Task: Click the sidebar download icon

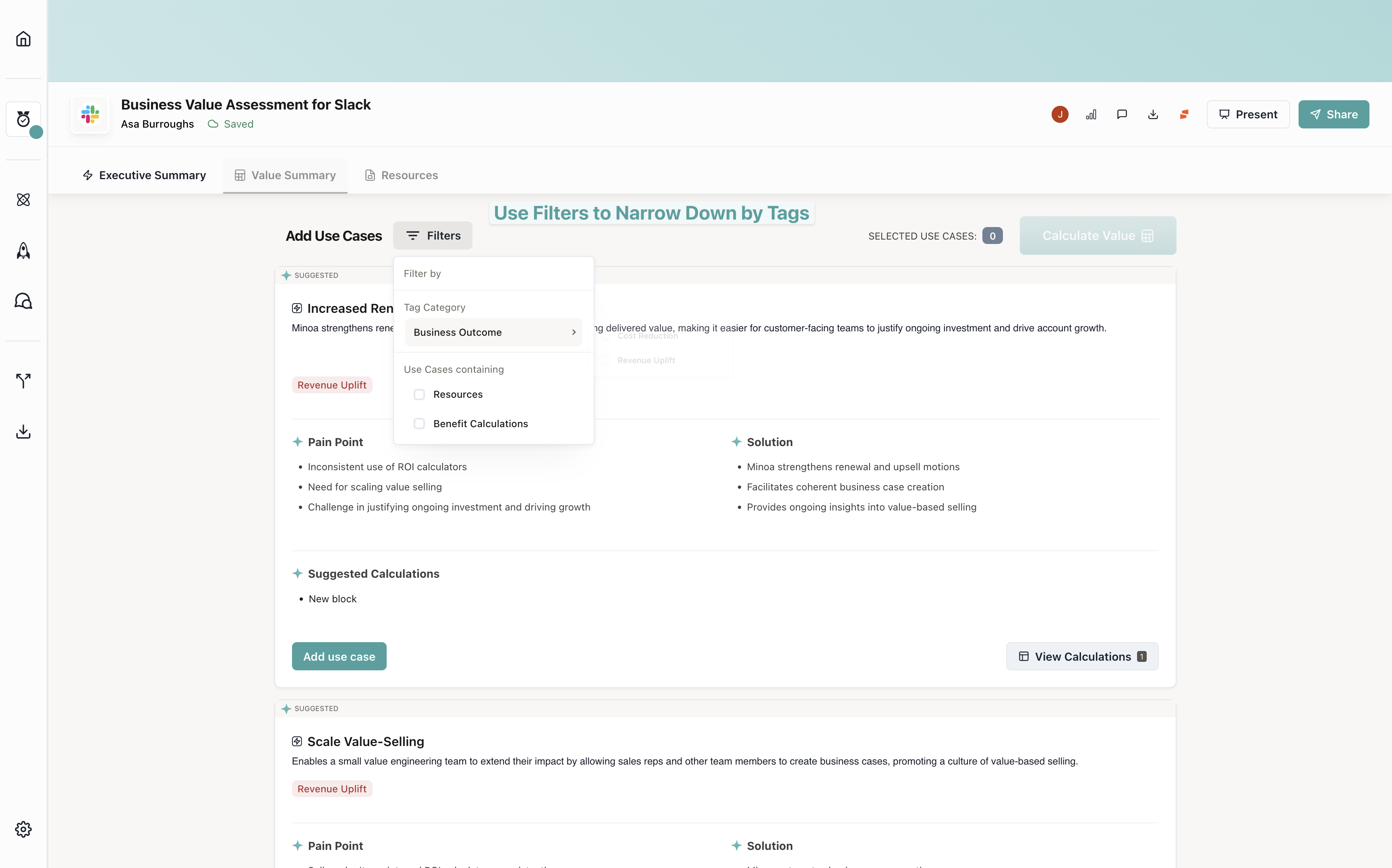Action: pos(23,431)
